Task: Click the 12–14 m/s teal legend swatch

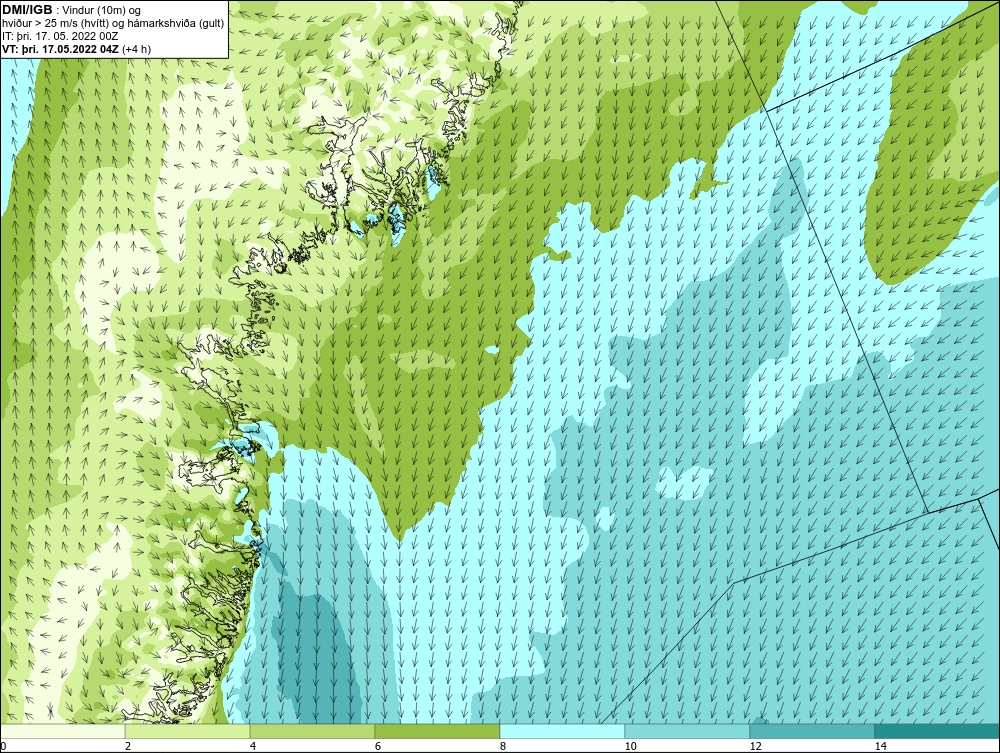Action: [x=812, y=731]
